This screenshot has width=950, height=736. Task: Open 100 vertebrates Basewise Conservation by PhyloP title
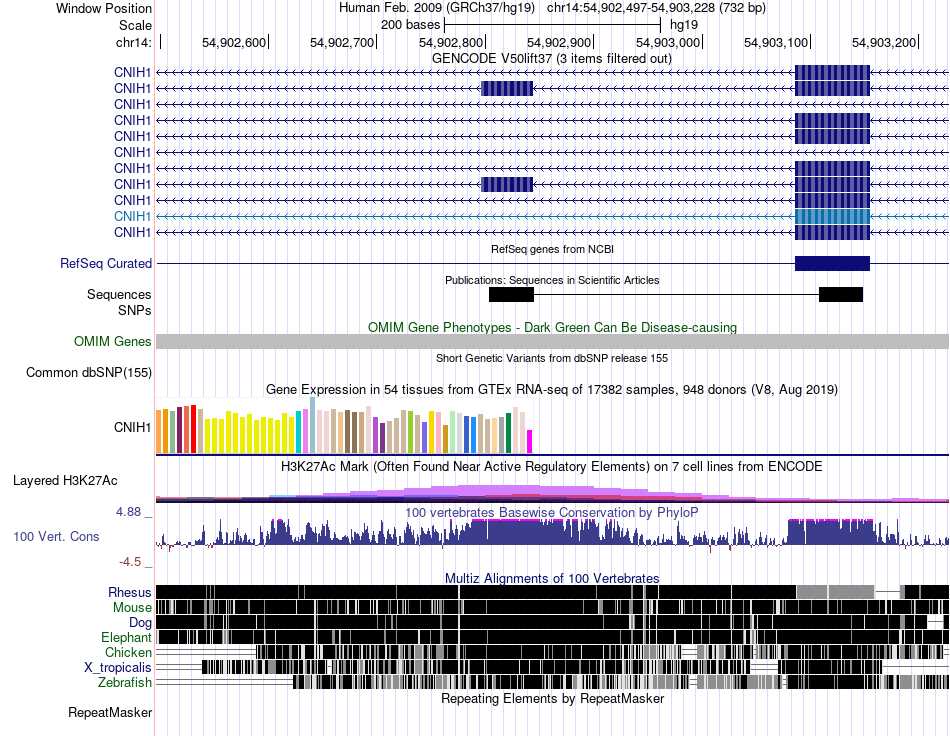pyautogui.click(x=552, y=513)
